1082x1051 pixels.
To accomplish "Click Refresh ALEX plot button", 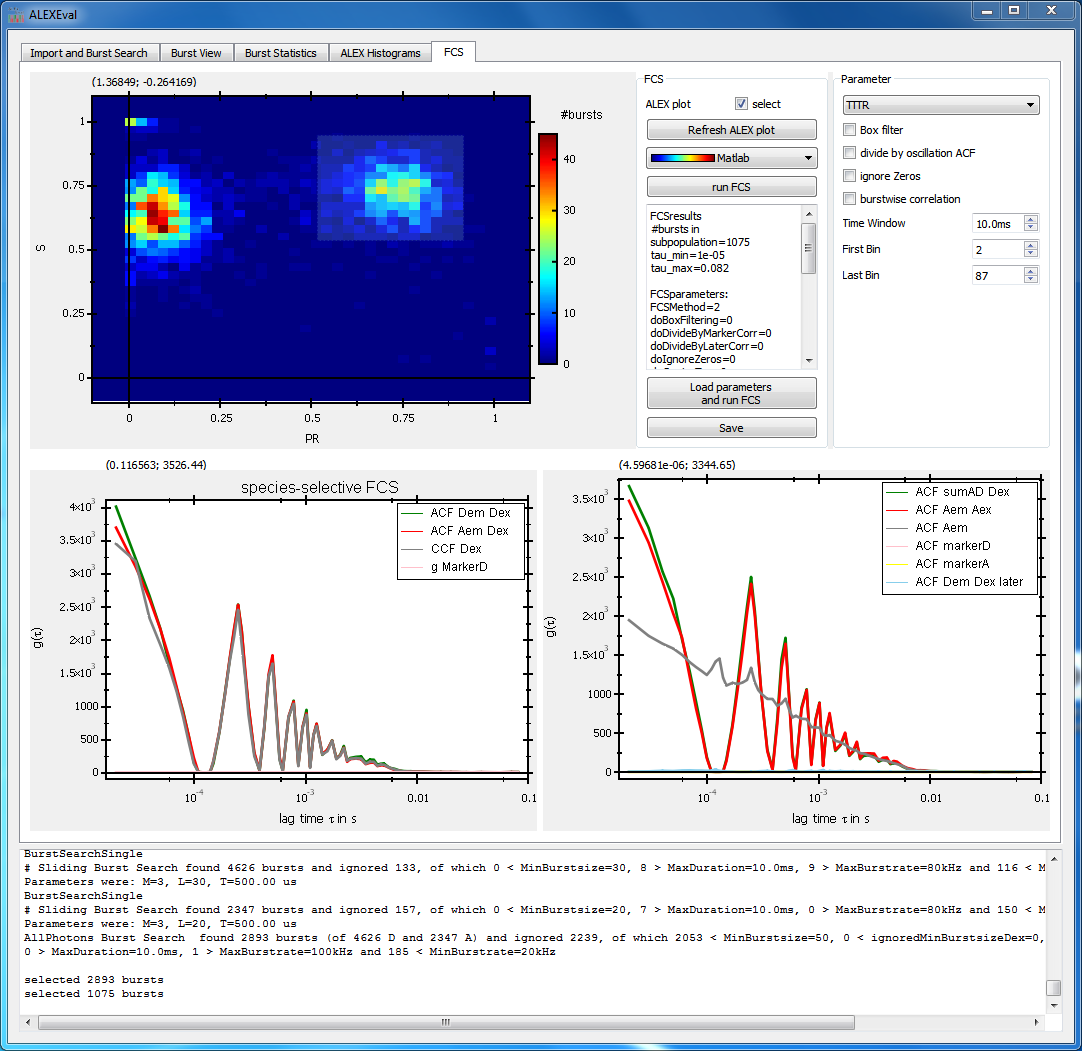I will pyautogui.click(x=731, y=130).
